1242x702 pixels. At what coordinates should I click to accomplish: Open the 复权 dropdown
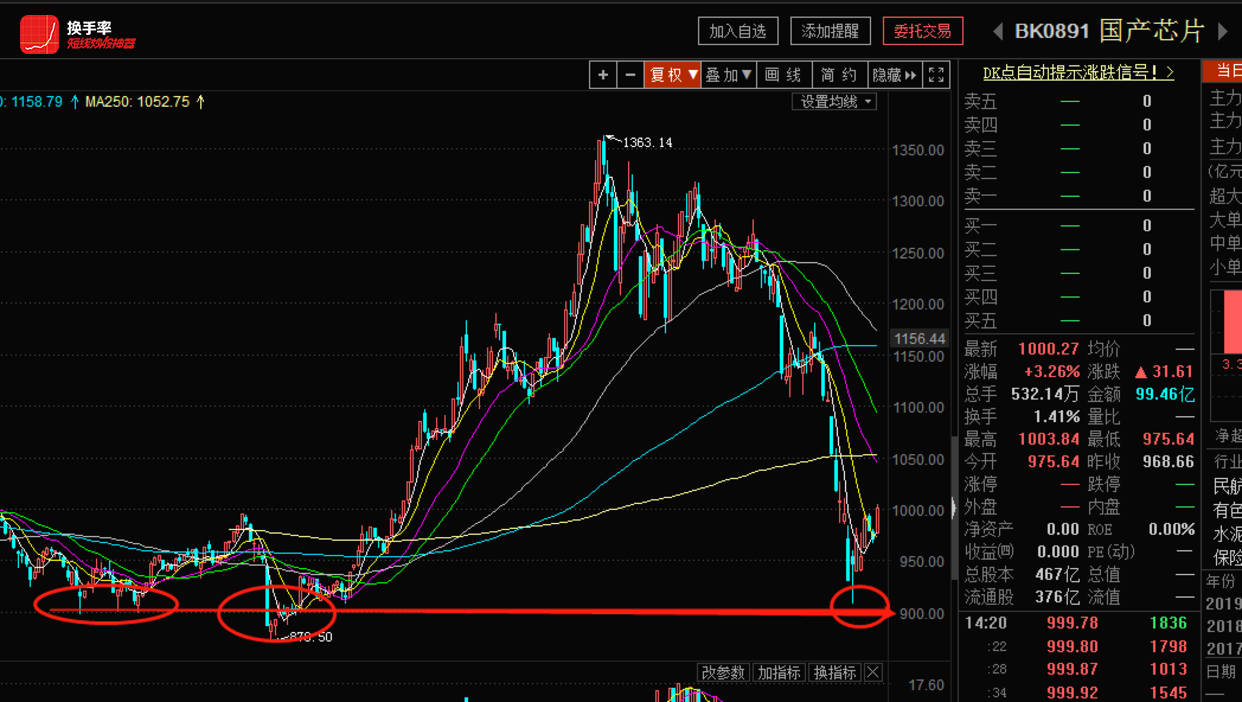click(672, 75)
